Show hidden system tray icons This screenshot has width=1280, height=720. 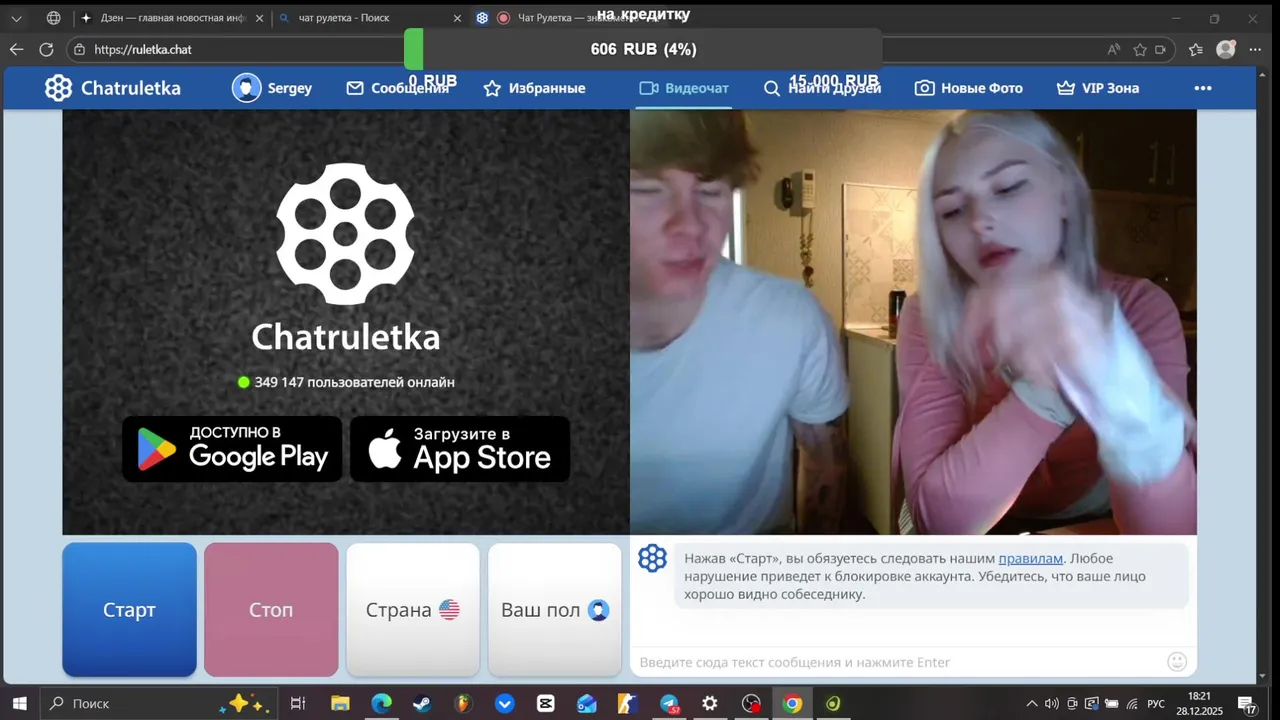(1032, 704)
